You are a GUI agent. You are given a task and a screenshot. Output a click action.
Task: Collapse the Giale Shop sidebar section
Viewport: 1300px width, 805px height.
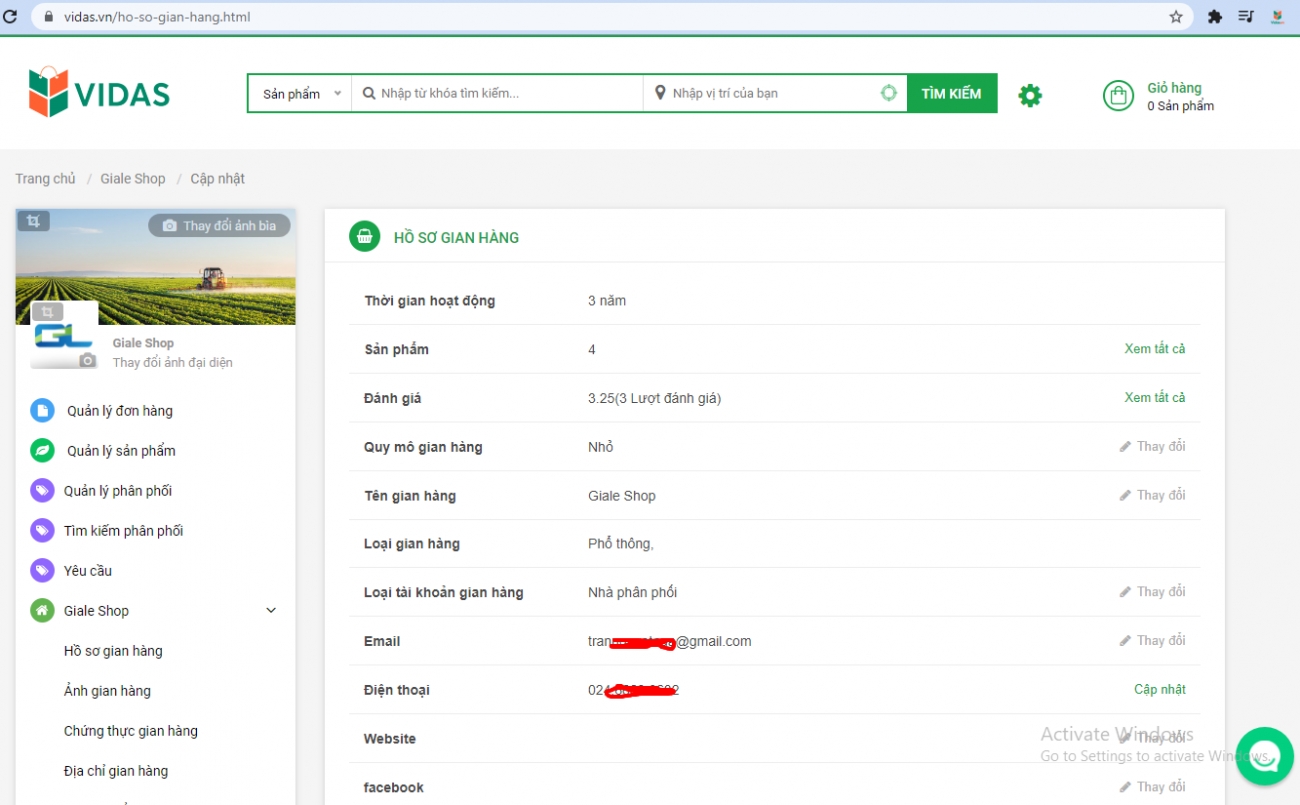pyautogui.click(x=270, y=611)
